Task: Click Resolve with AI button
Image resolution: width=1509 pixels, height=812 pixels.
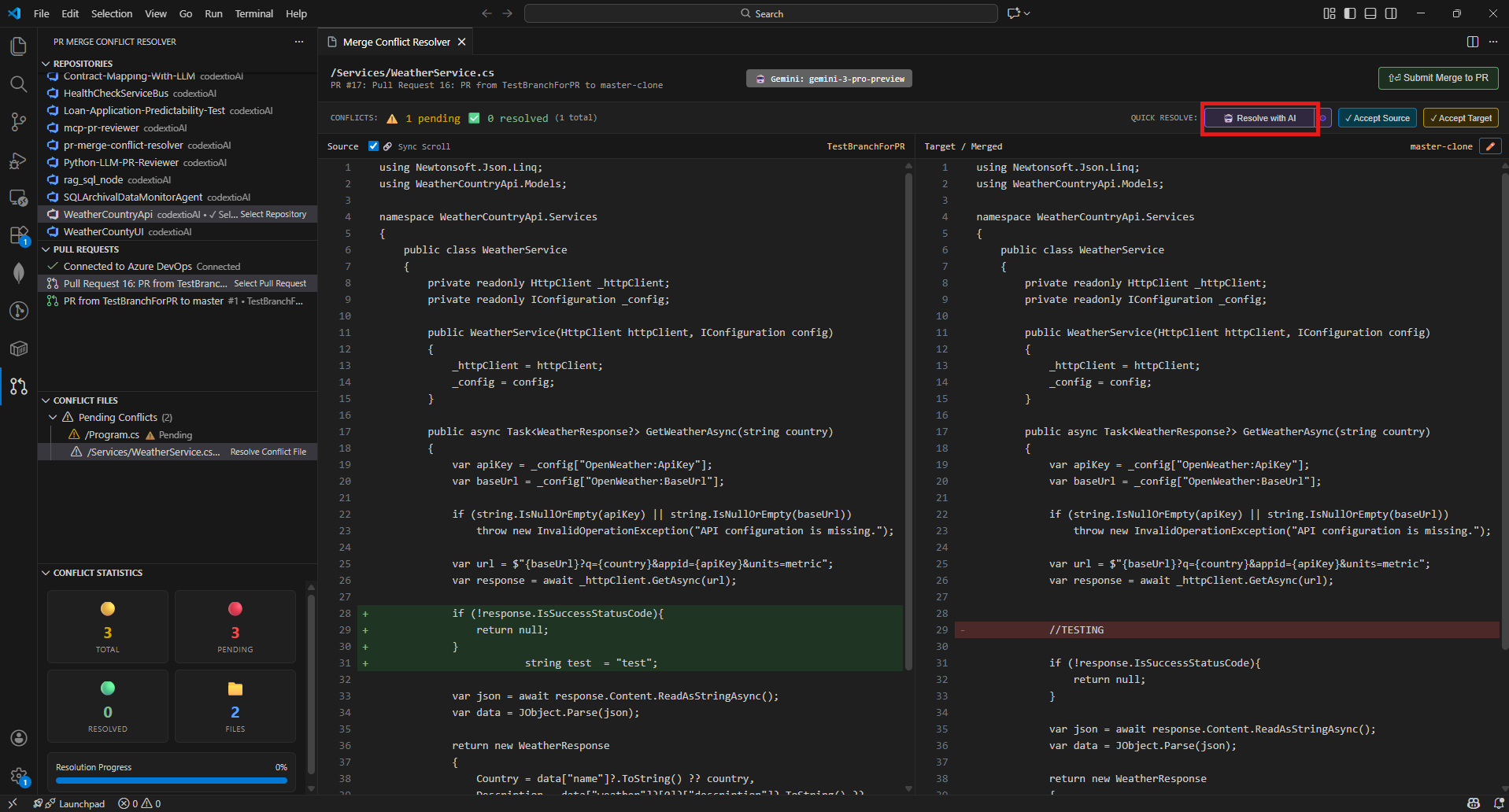Action: pyautogui.click(x=1259, y=118)
